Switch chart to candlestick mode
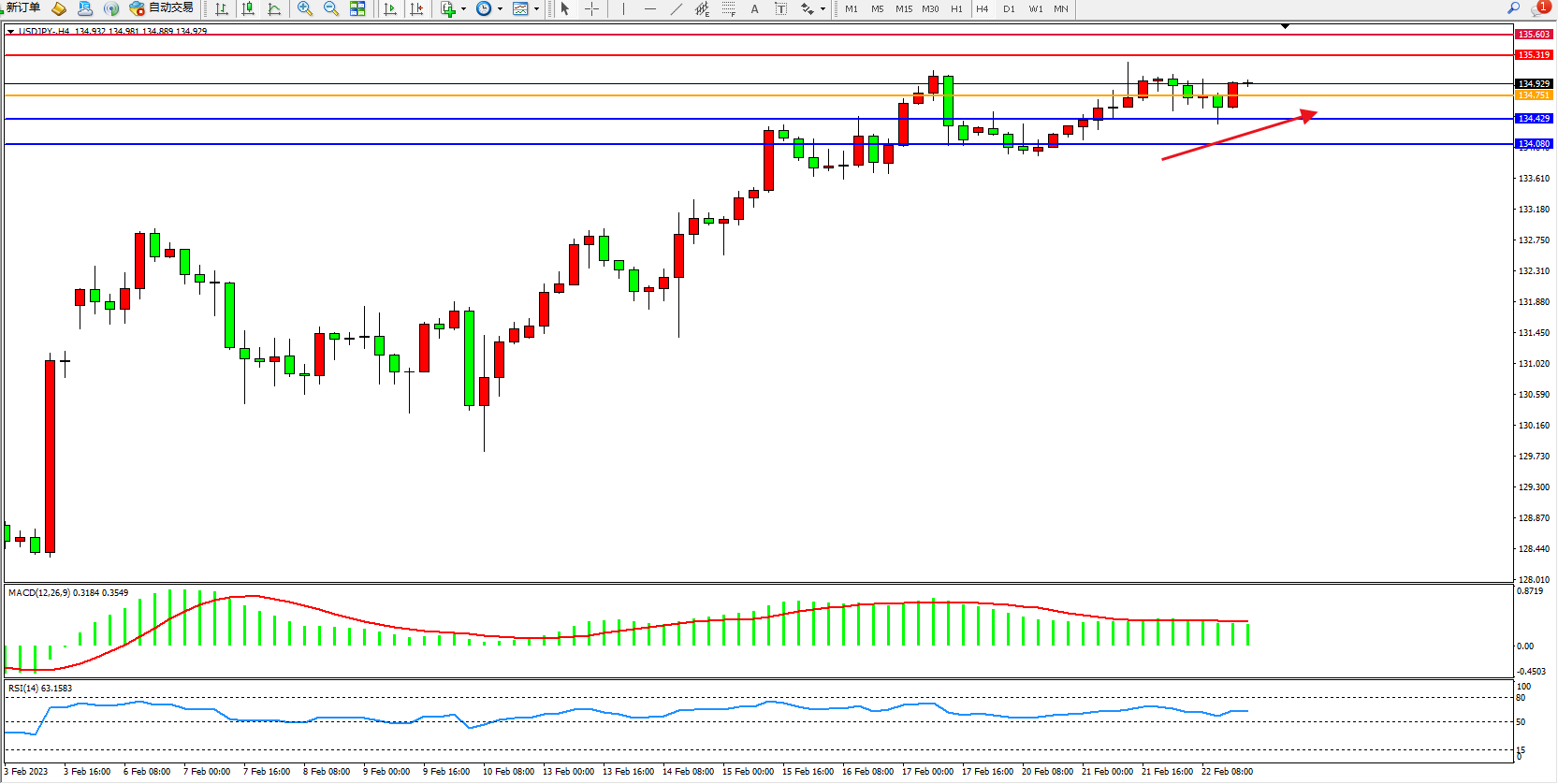The width and height of the screenshot is (1558, 784). coord(248,8)
